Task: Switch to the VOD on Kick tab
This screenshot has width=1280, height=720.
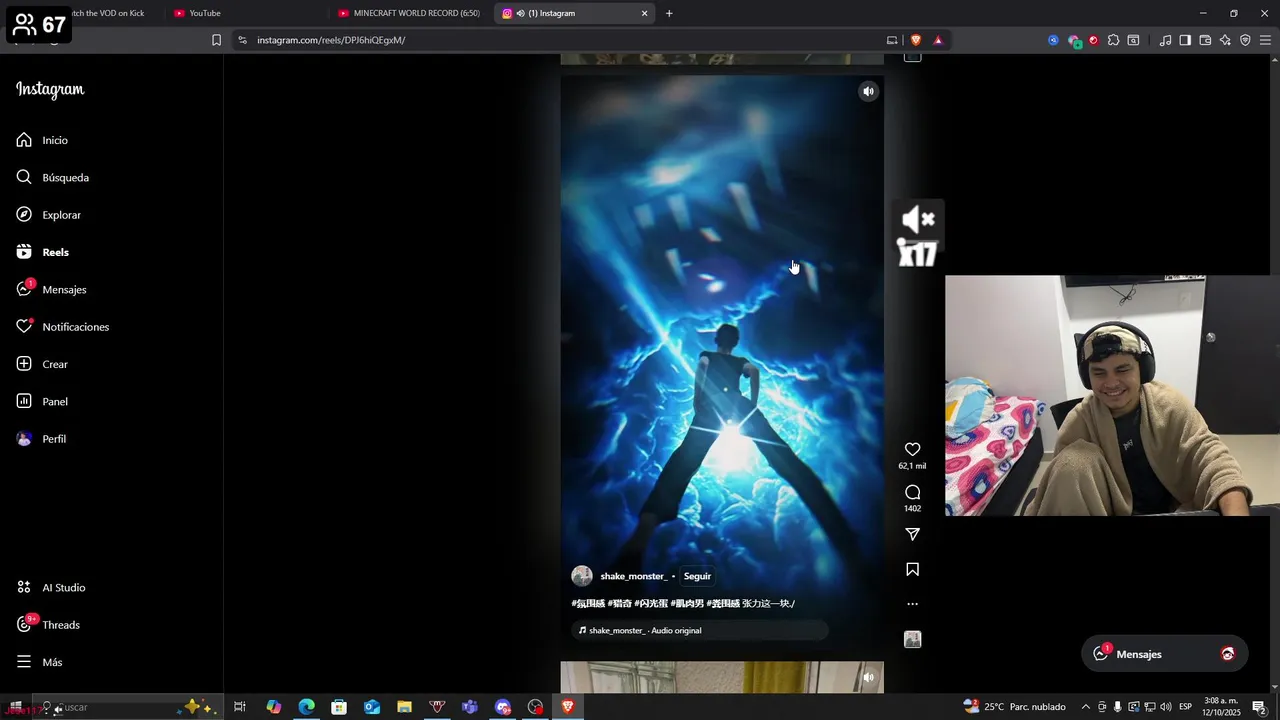Action: 110,13
